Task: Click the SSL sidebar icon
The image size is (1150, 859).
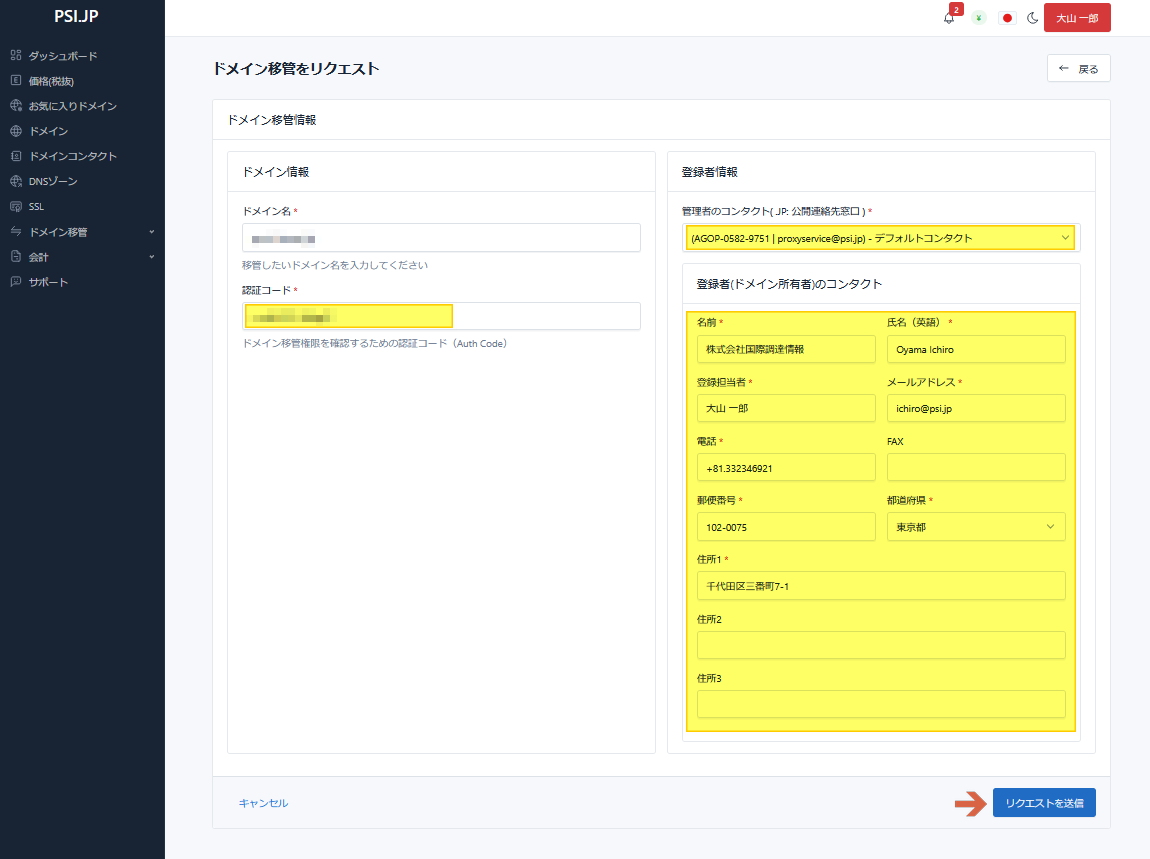Action: pyautogui.click(x=15, y=207)
